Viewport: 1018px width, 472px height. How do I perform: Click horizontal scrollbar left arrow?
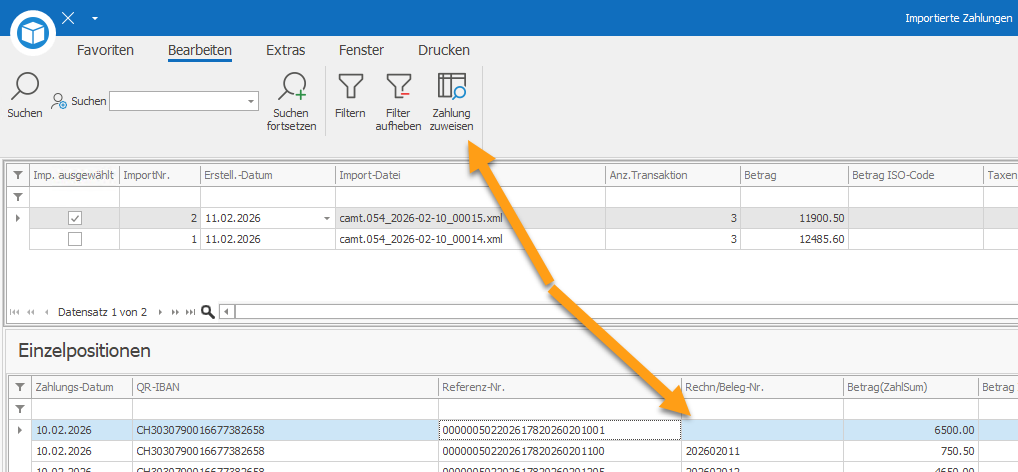coord(227,312)
